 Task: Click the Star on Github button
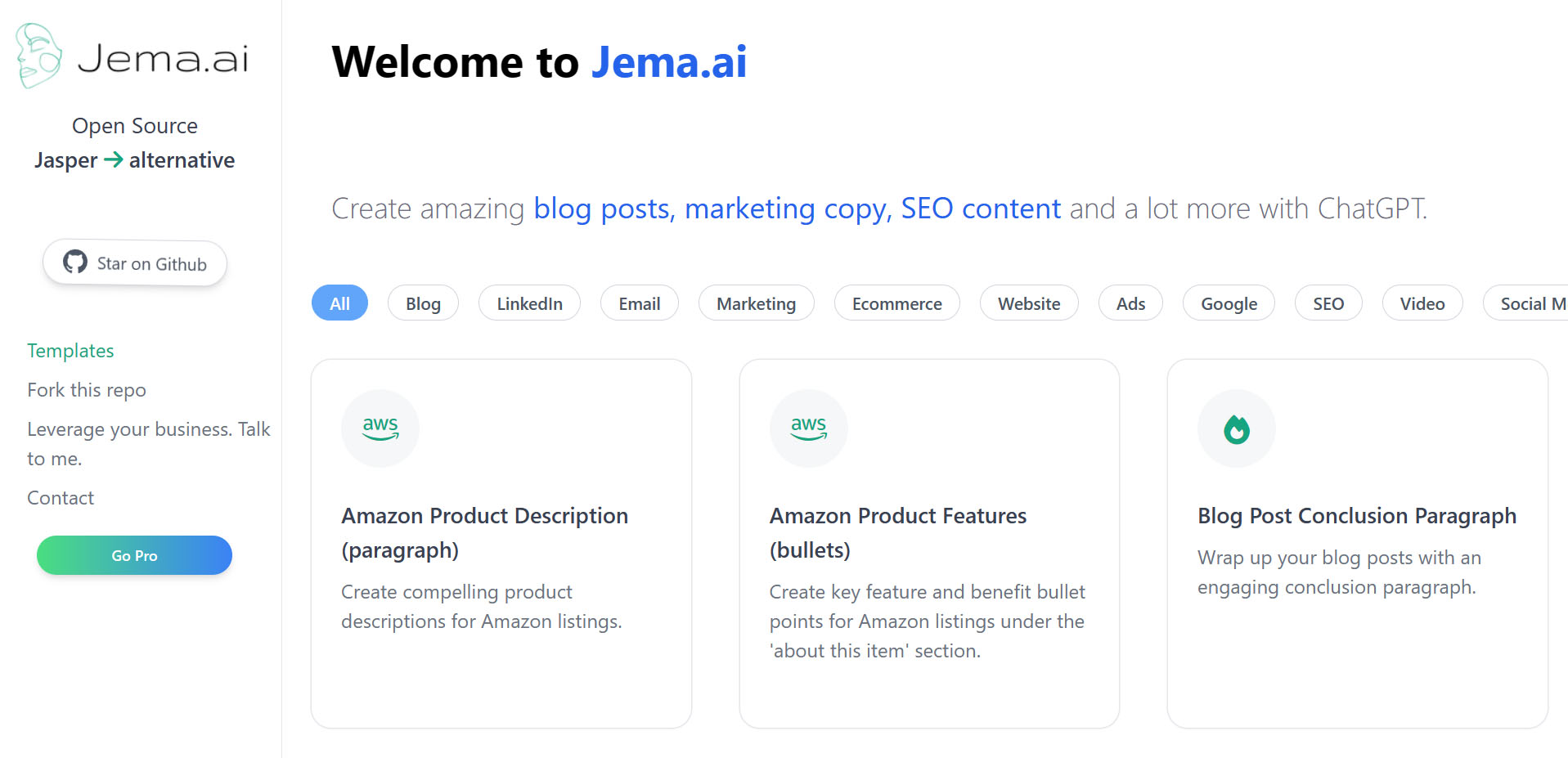(x=135, y=263)
